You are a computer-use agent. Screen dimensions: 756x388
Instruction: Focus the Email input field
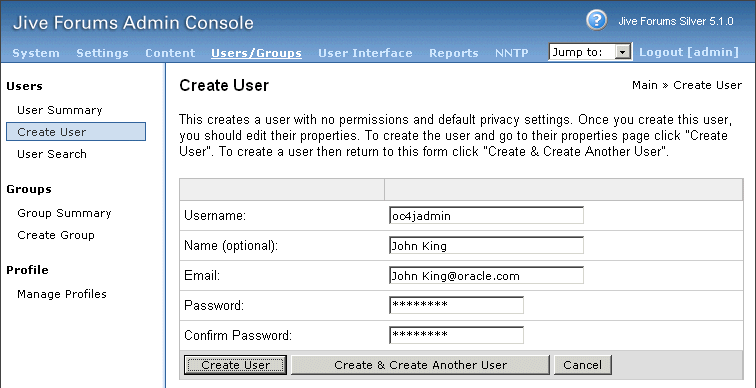[486, 276]
